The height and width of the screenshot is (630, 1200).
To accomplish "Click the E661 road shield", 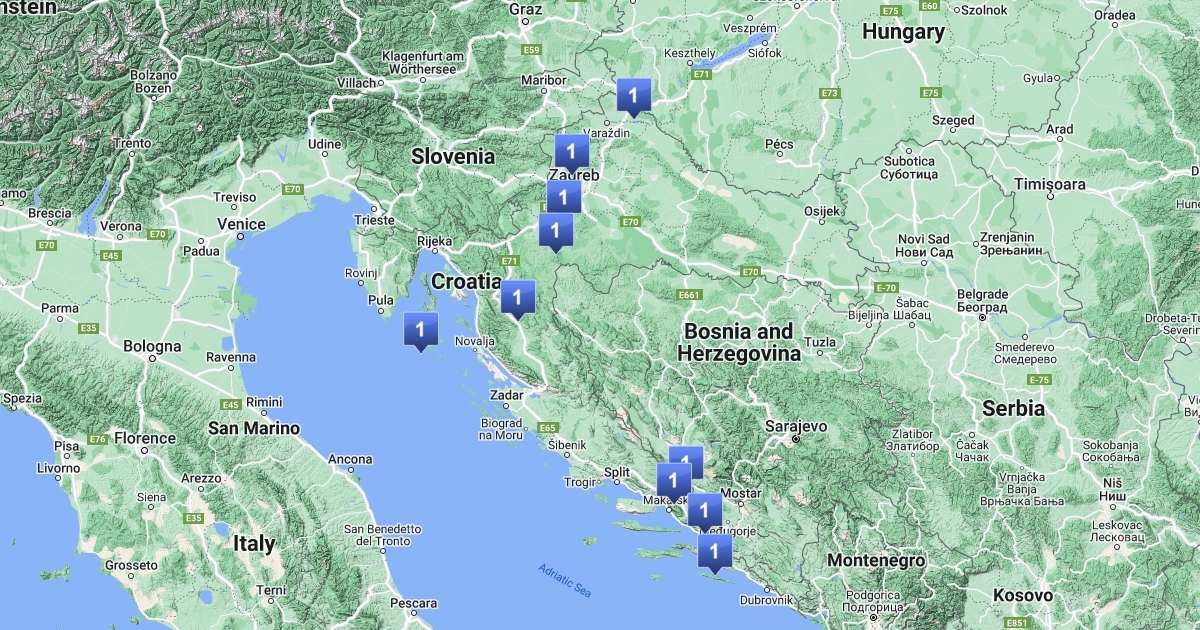I will (688, 295).
